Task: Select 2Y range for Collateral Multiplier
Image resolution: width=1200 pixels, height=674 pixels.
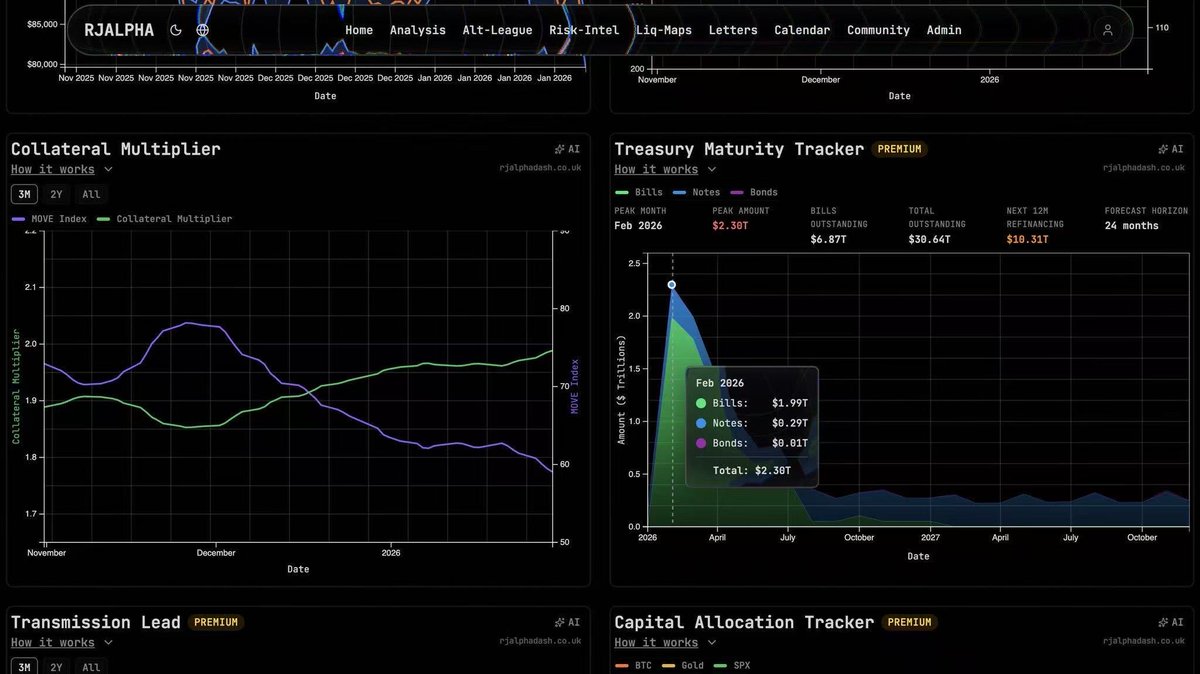Action: [56, 194]
